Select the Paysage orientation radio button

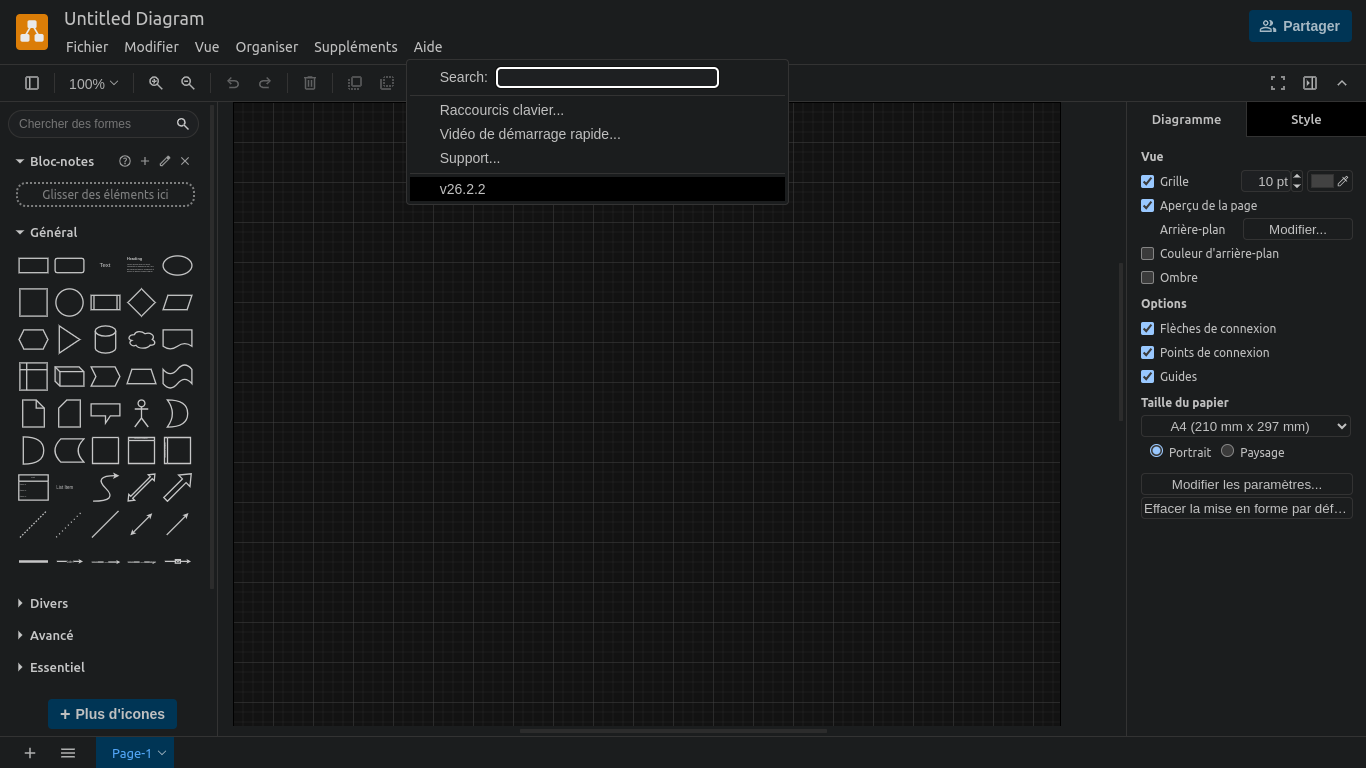[x=1228, y=451]
